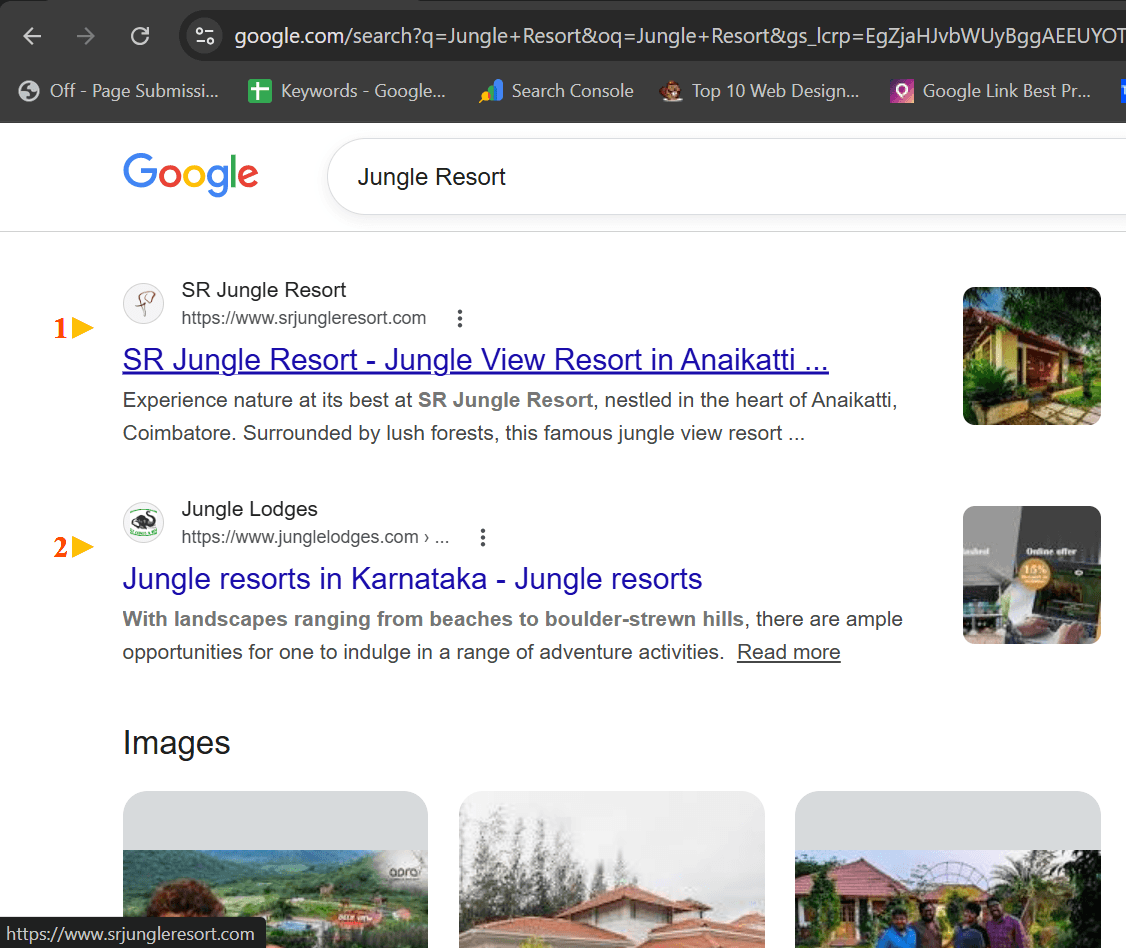Click the SR Jungle Resort site name

[x=264, y=290]
